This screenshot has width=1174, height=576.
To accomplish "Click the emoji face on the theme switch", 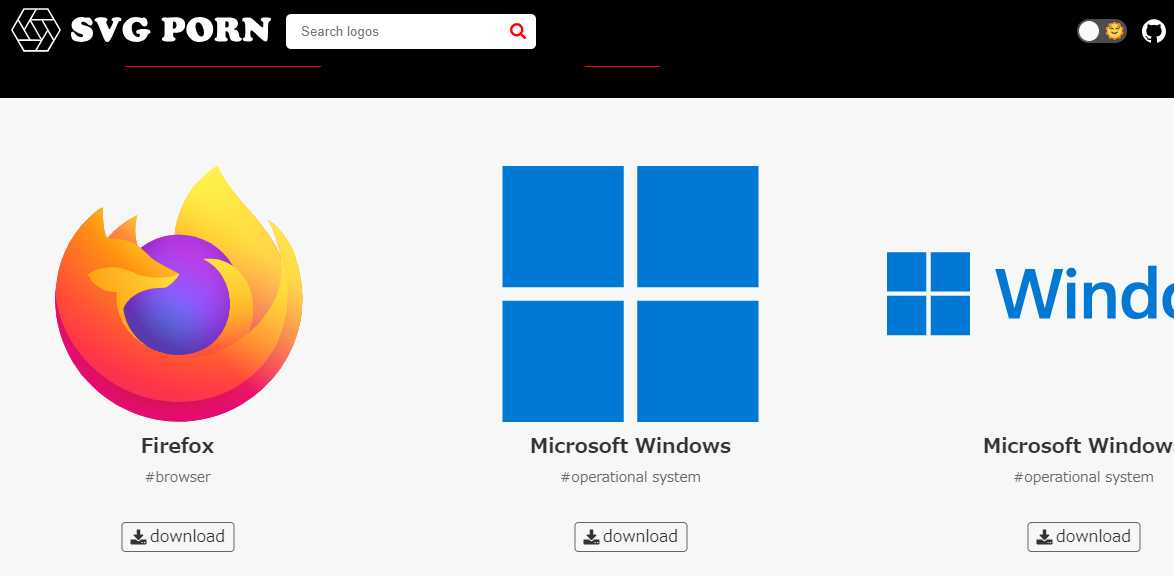I will pyautogui.click(x=1113, y=31).
